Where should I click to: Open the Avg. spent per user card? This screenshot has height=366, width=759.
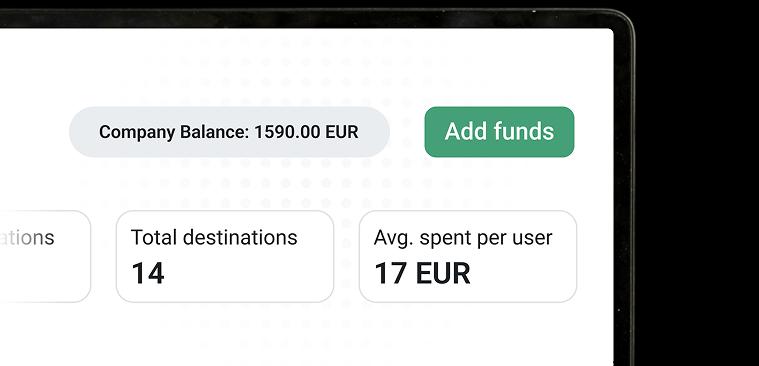[468, 257]
